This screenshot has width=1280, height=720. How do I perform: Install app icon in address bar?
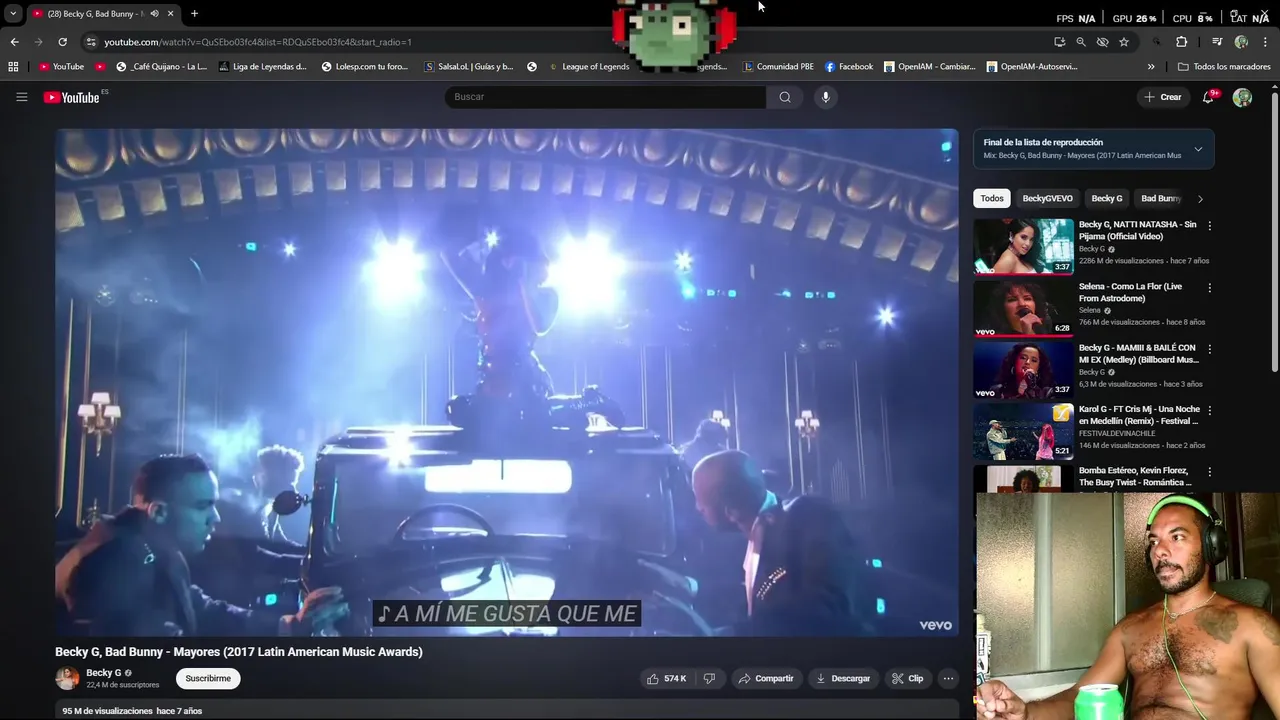(x=1059, y=42)
